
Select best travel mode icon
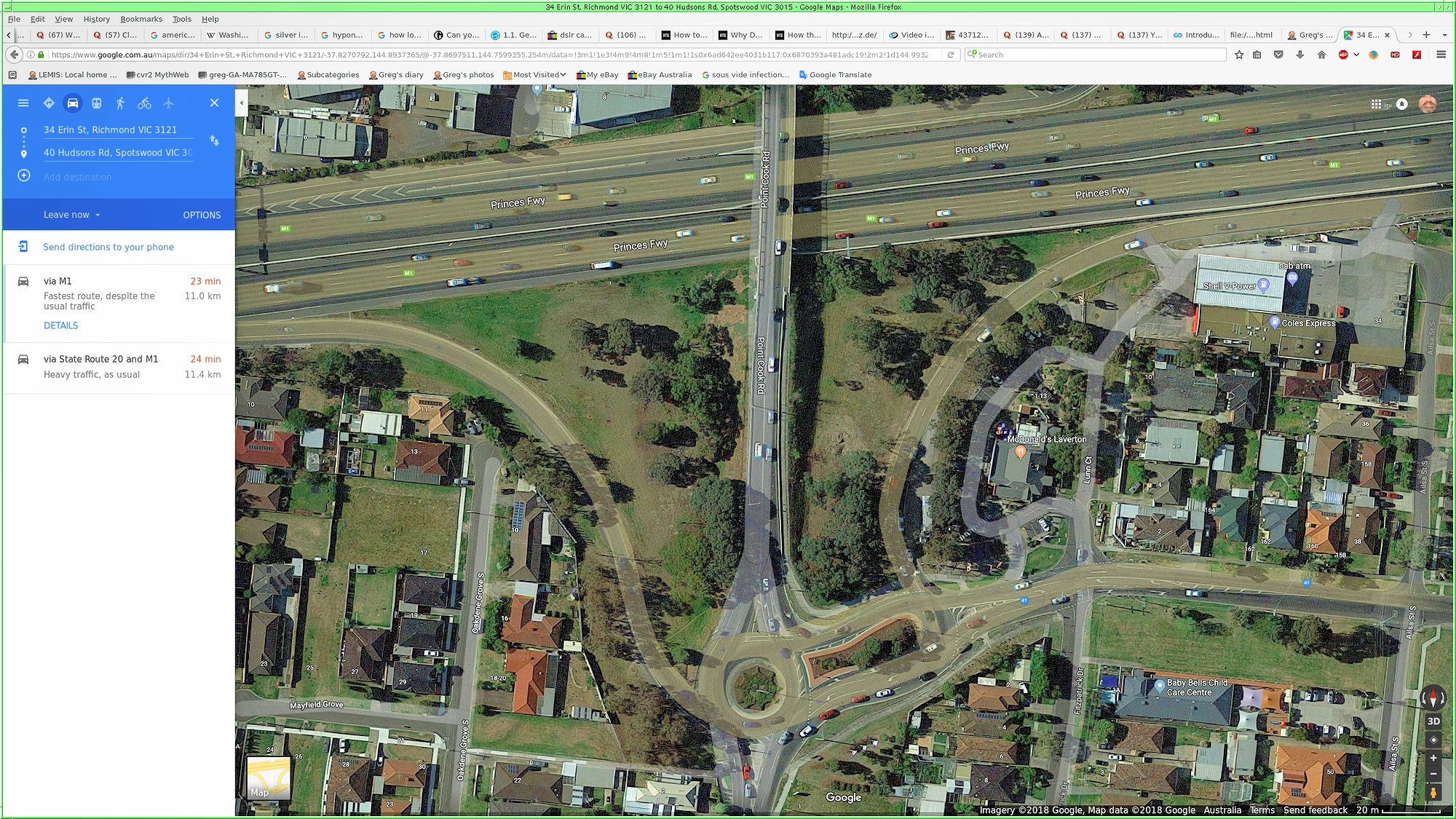coord(49,103)
